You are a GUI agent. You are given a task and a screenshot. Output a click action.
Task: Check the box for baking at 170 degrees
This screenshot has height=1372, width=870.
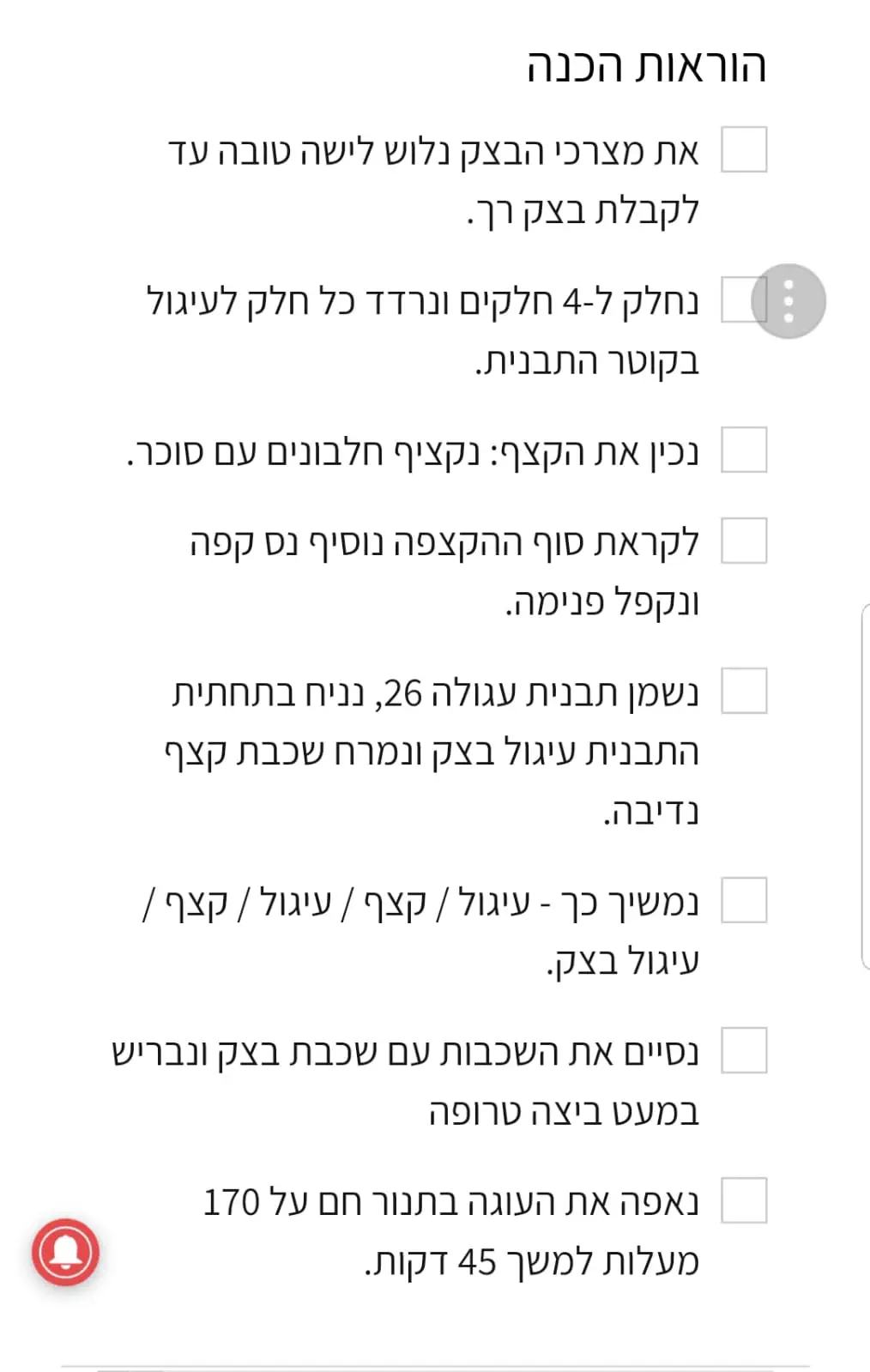(743, 1200)
